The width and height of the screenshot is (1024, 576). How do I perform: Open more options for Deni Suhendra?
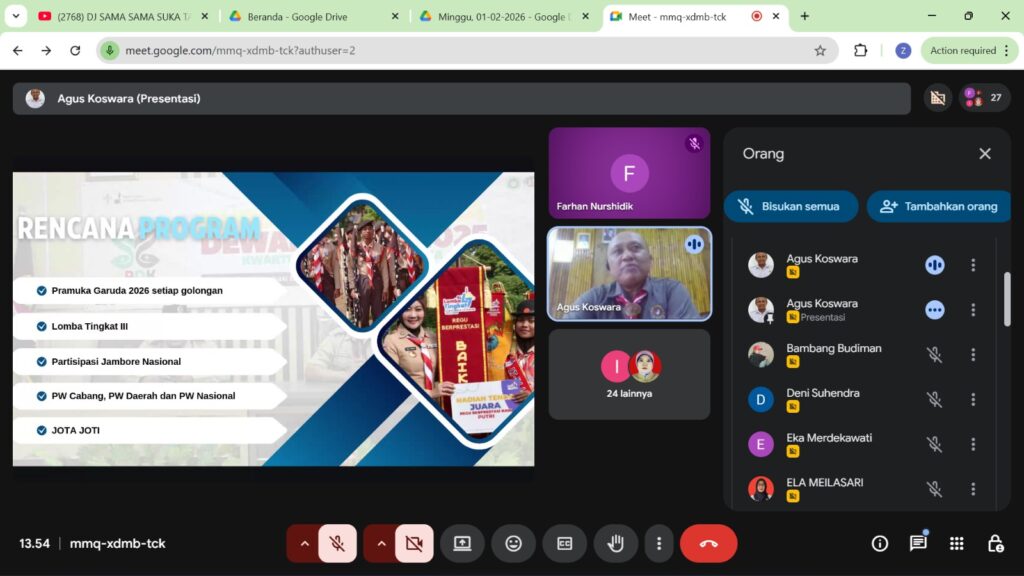click(972, 400)
